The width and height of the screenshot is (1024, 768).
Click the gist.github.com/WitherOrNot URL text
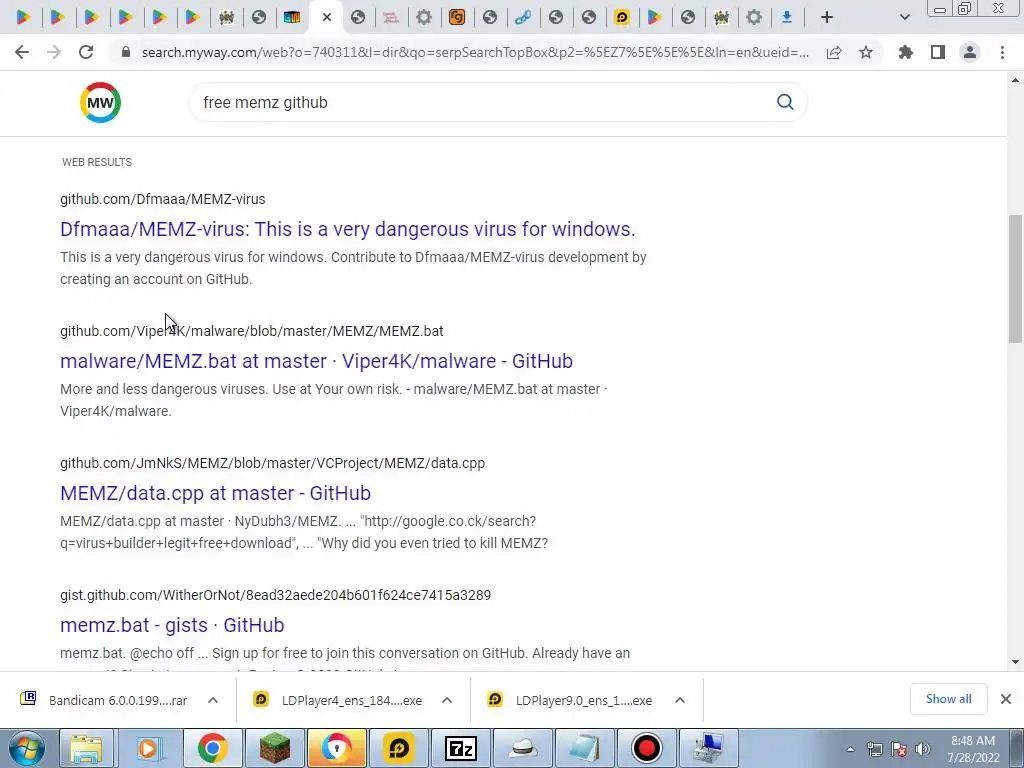coord(275,595)
